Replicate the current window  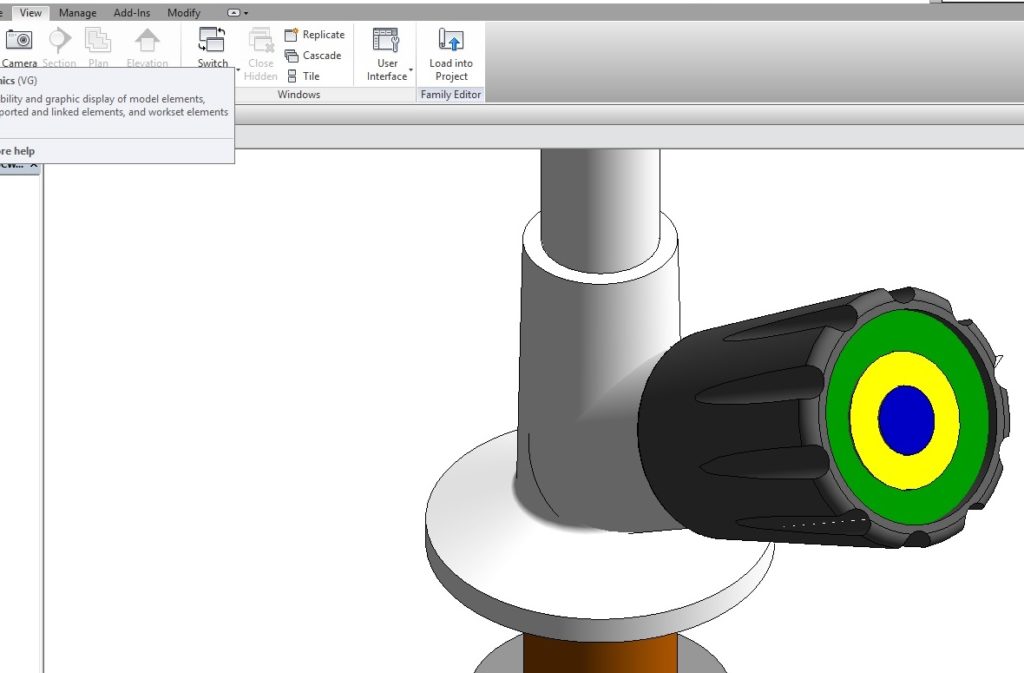coord(315,35)
